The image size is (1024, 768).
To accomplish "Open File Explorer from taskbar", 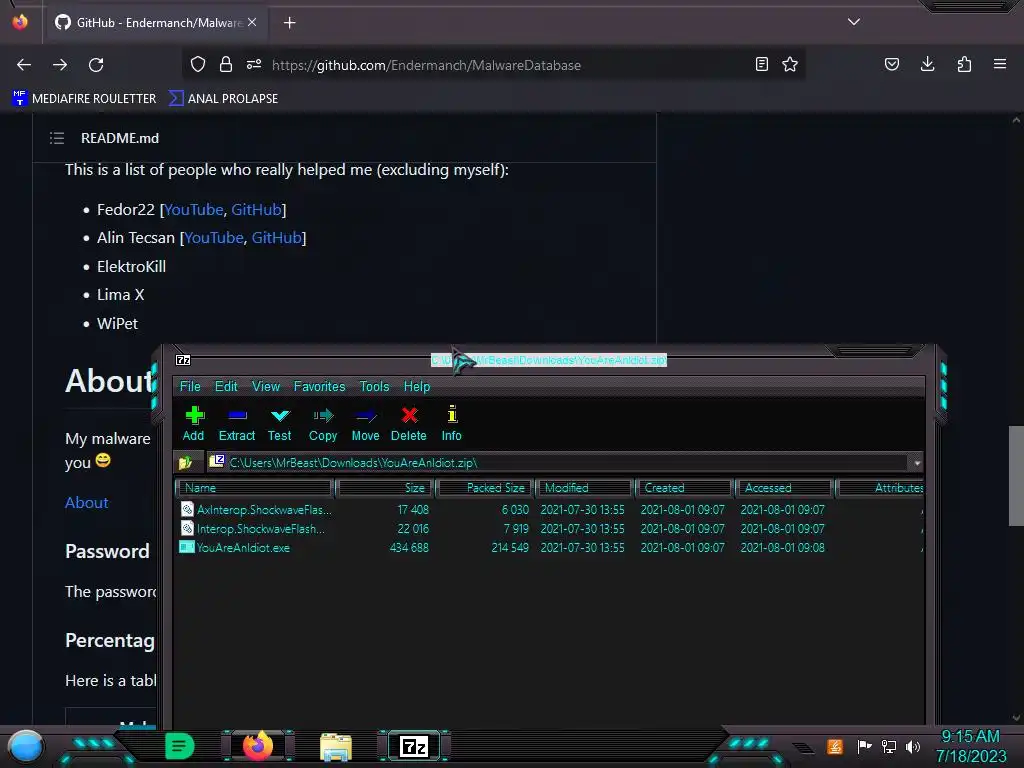I will 336,747.
